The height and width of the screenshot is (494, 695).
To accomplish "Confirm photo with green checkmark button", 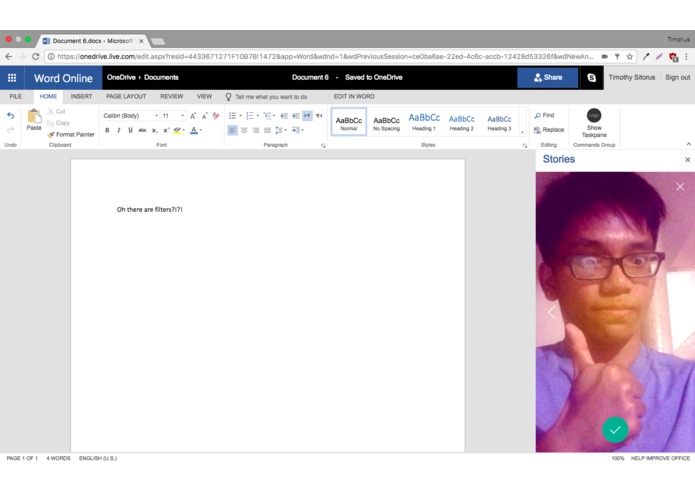I will [x=615, y=429].
